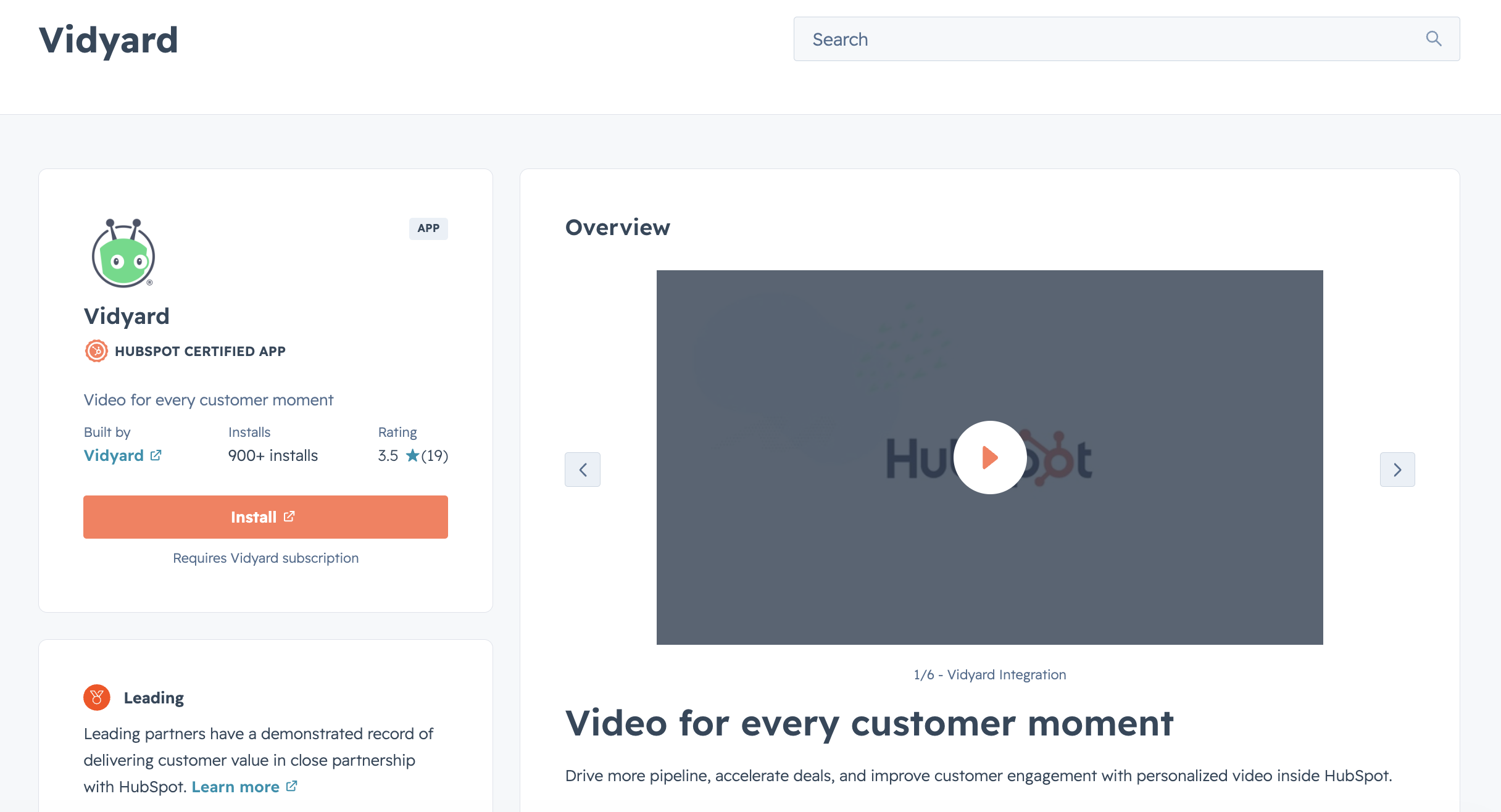Advance to next carousel slide
1501x812 pixels.
1397,470
